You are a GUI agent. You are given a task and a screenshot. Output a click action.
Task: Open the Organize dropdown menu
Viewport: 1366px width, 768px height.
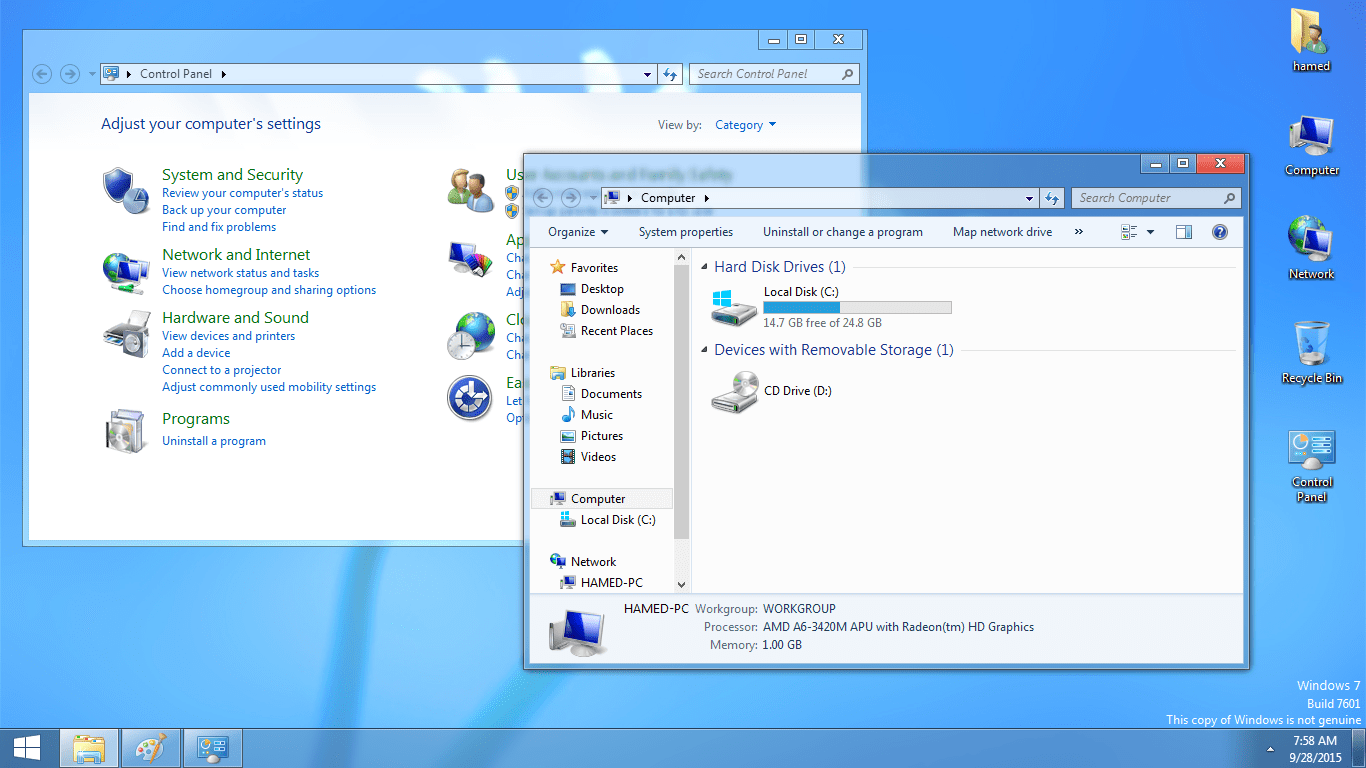[578, 232]
